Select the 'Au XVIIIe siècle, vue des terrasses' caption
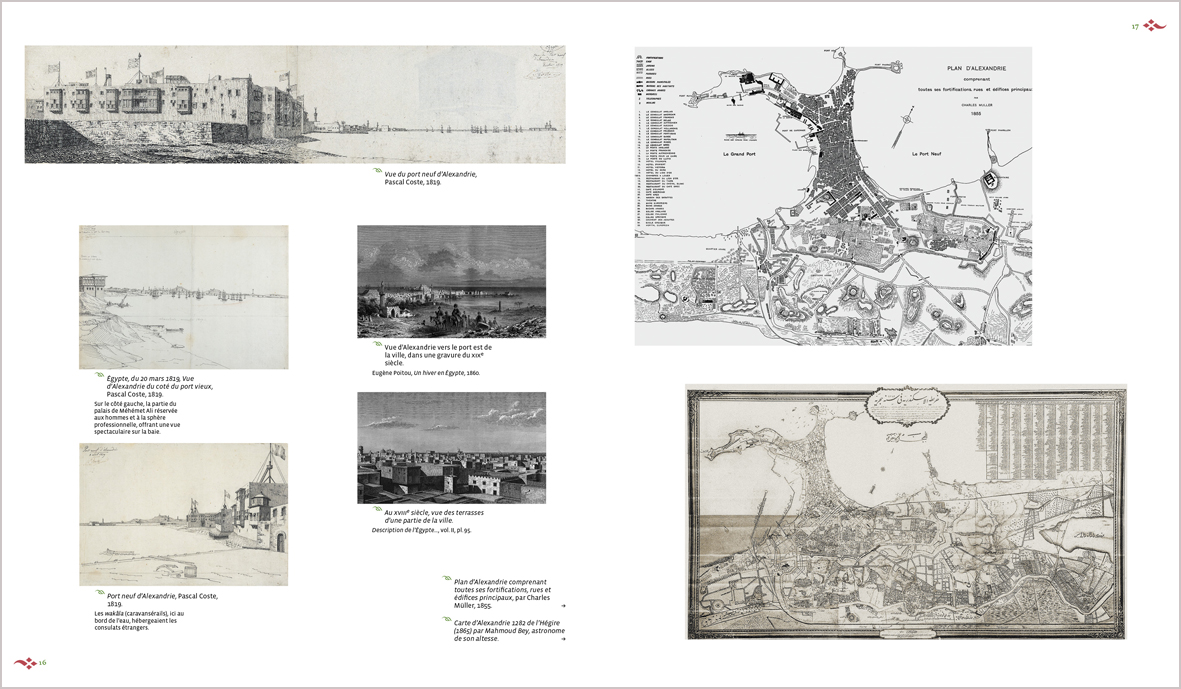 tap(434, 517)
